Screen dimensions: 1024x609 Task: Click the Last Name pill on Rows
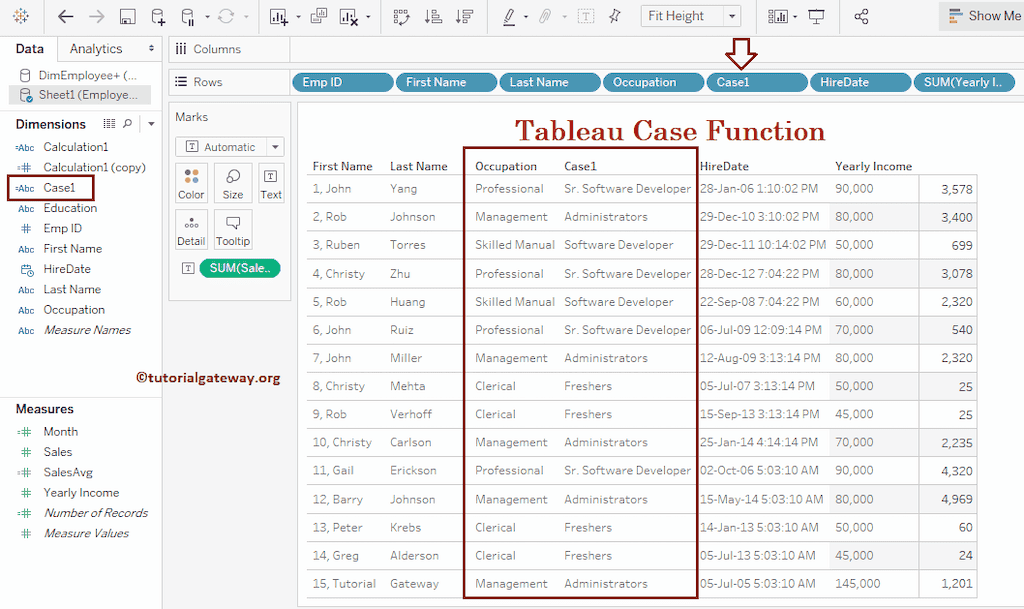[x=550, y=82]
